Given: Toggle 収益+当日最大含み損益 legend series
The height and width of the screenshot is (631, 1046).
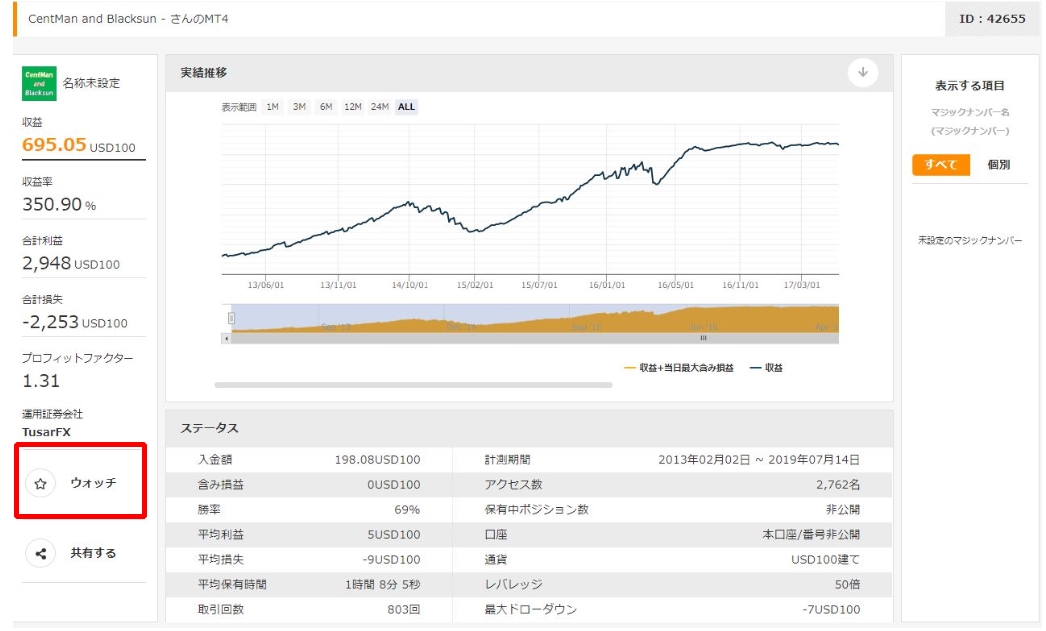Looking at the screenshot, I should point(678,368).
